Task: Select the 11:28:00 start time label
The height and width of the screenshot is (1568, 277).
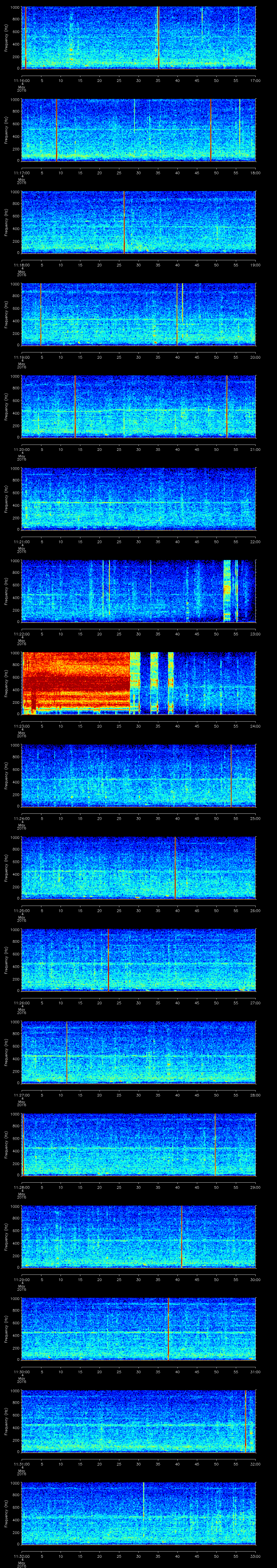Action: point(22,1187)
